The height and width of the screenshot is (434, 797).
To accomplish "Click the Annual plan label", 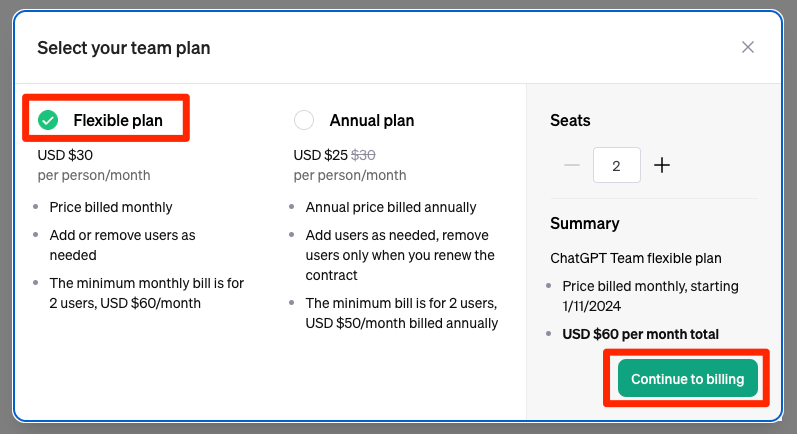I will point(372,120).
